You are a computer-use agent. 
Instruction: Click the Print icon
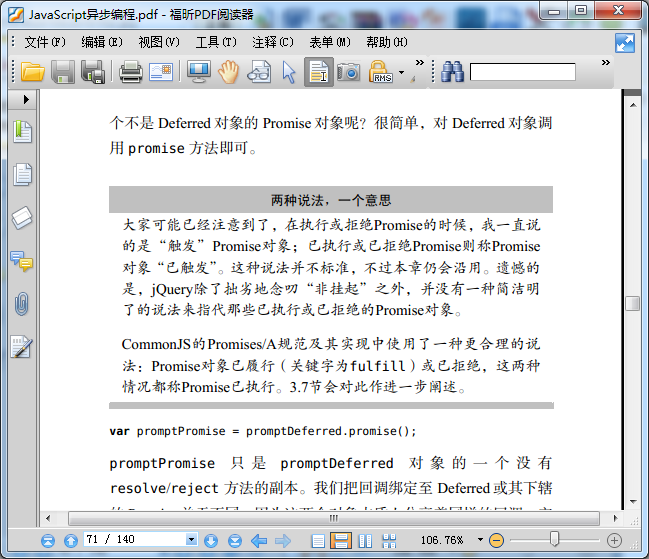(131, 72)
